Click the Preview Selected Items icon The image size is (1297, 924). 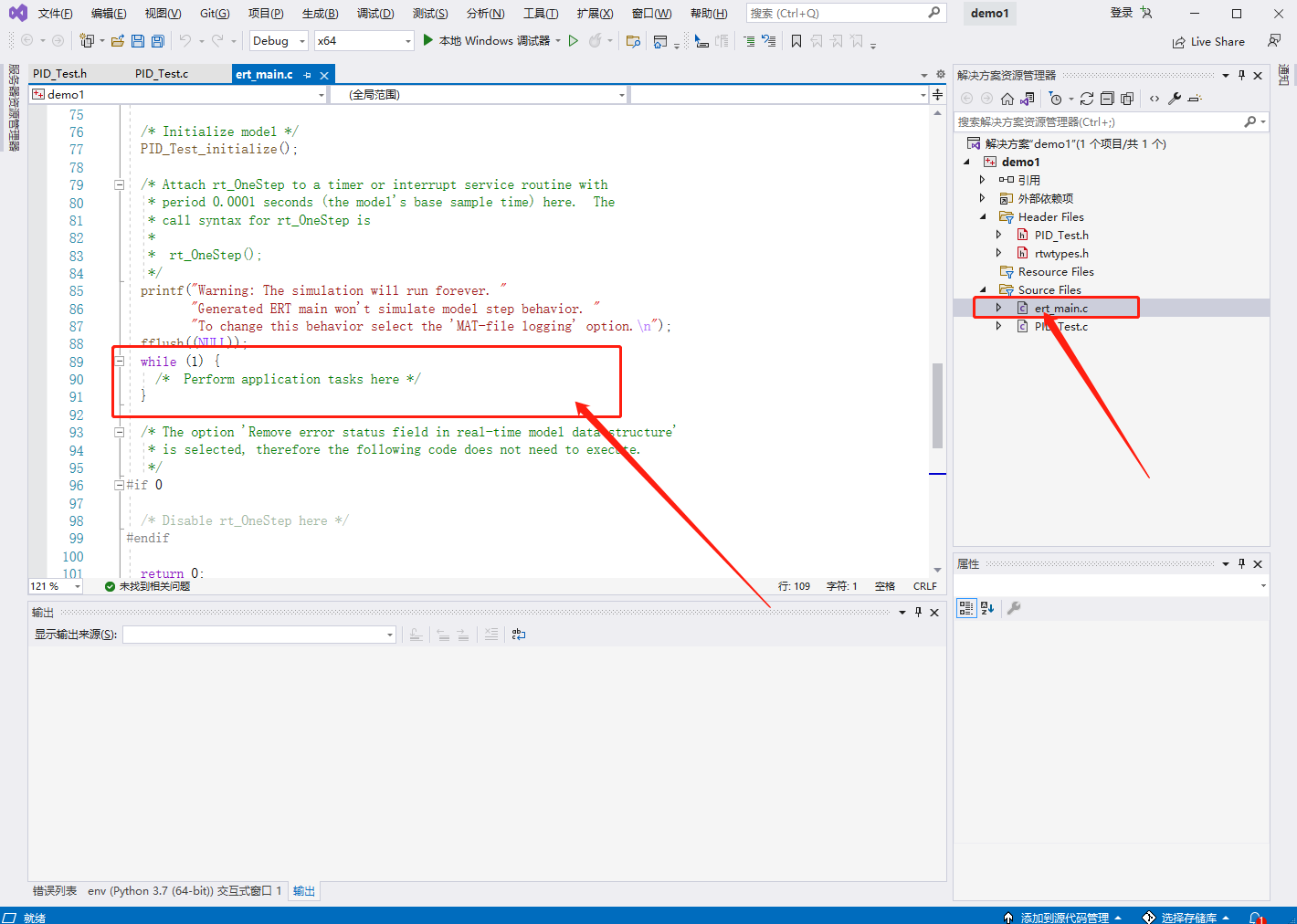(x=1195, y=99)
